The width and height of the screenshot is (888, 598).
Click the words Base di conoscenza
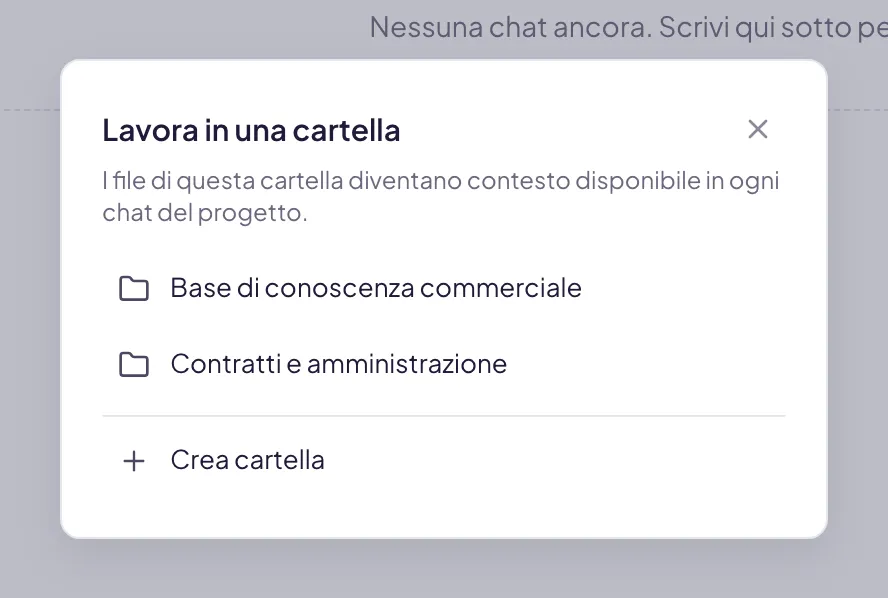tap(292, 288)
